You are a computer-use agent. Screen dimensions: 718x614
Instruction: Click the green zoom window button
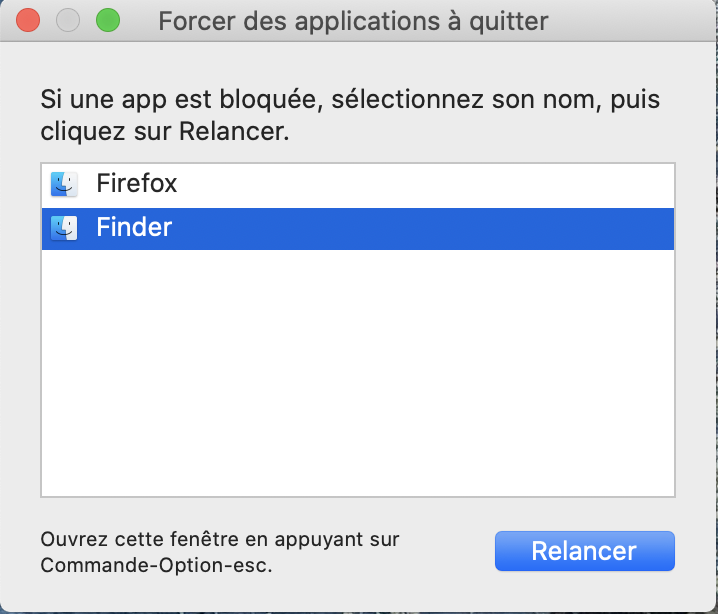106,20
